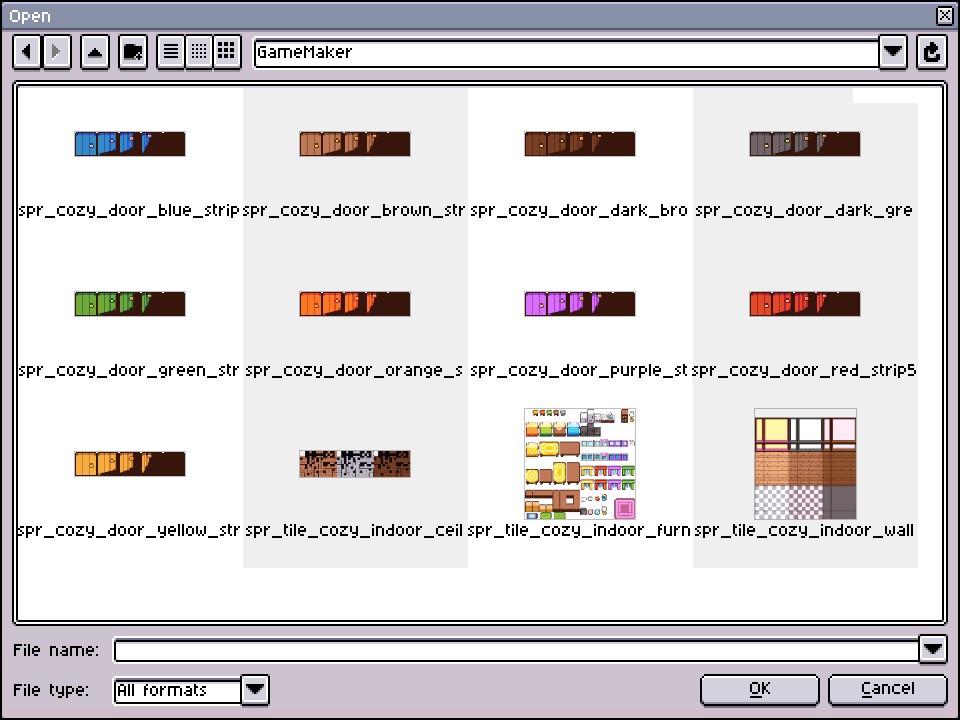Image resolution: width=960 pixels, height=720 pixels.
Task: Create a new folder
Action: pyautogui.click(x=133, y=52)
